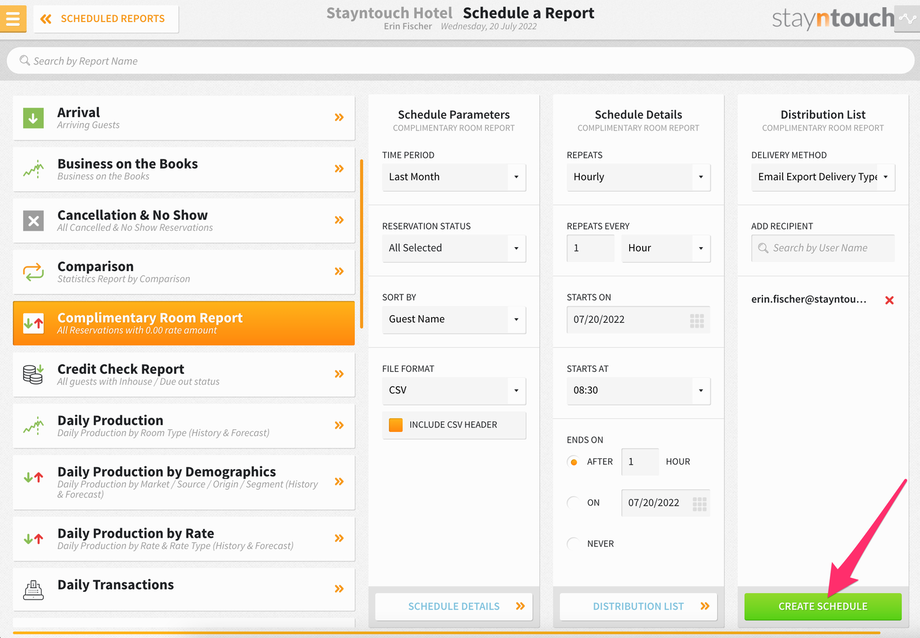Open Daily Production by Rate chevron

(x=339, y=538)
